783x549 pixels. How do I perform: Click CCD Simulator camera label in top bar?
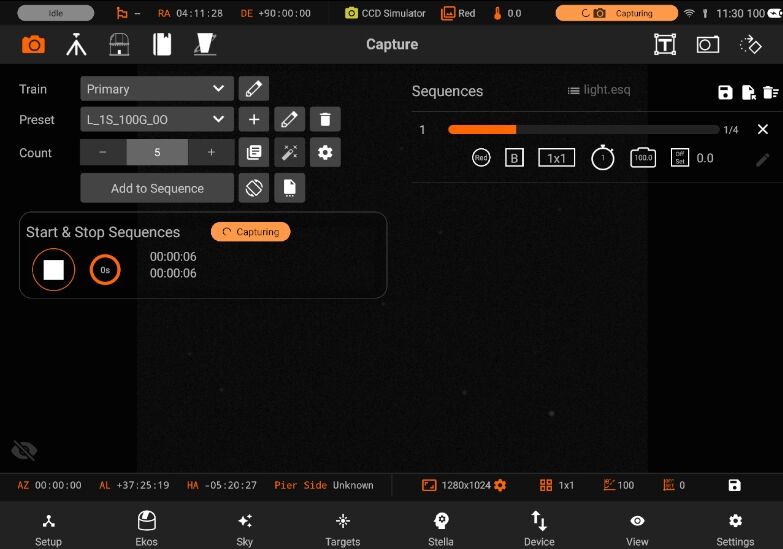(386, 13)
